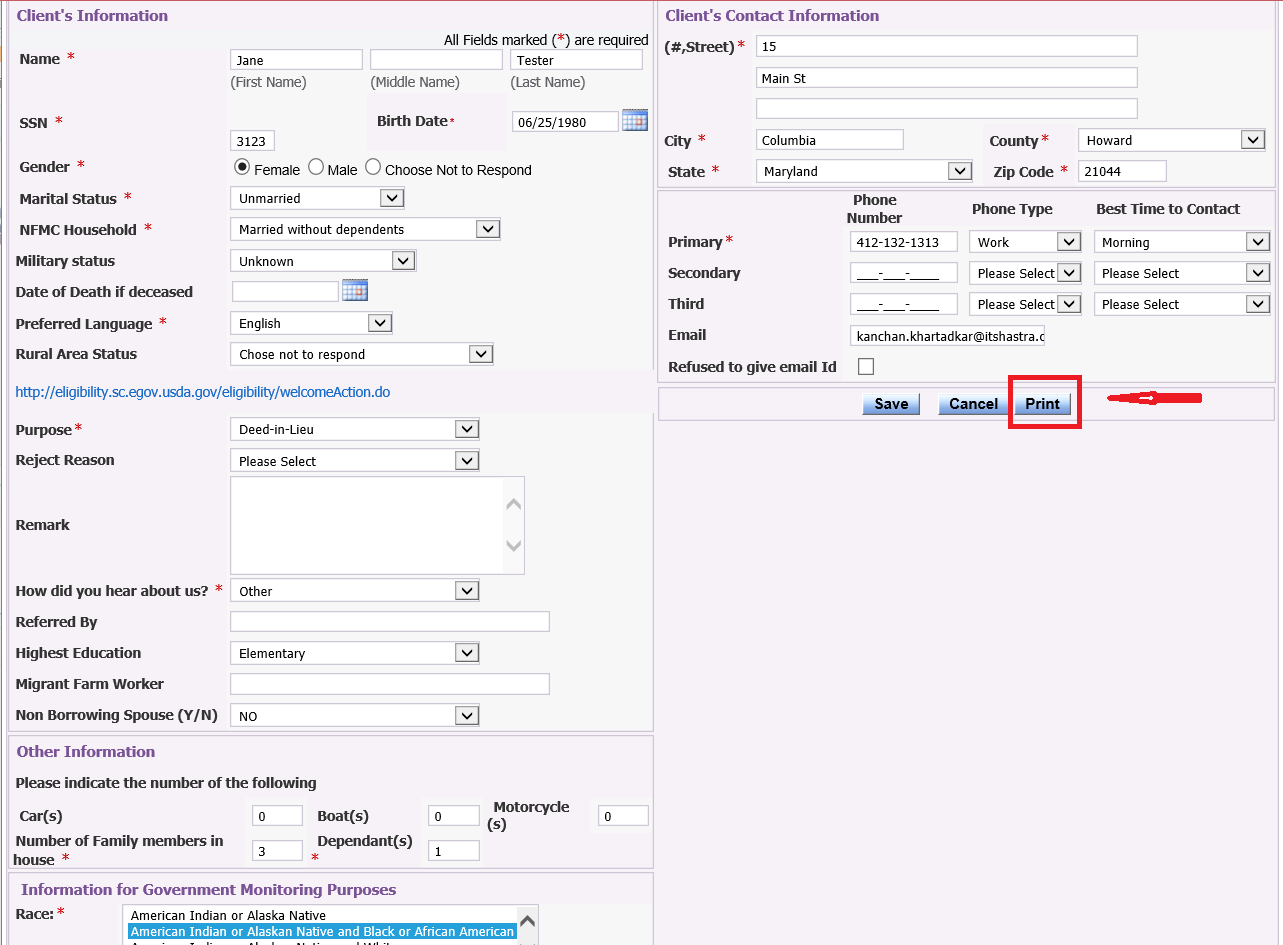Screen dimensions: 1283x945
Task: Select the Male gender option
Action: click(x=316, y=168)
